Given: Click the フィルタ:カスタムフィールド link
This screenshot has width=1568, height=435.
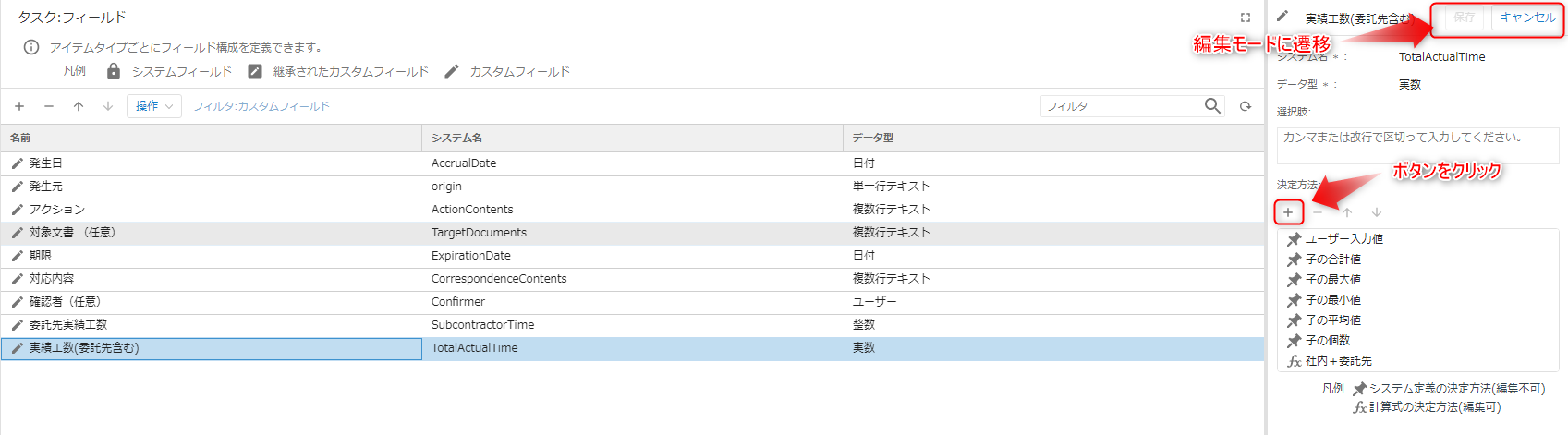Looking at the screenshot, I should point(261,106).
